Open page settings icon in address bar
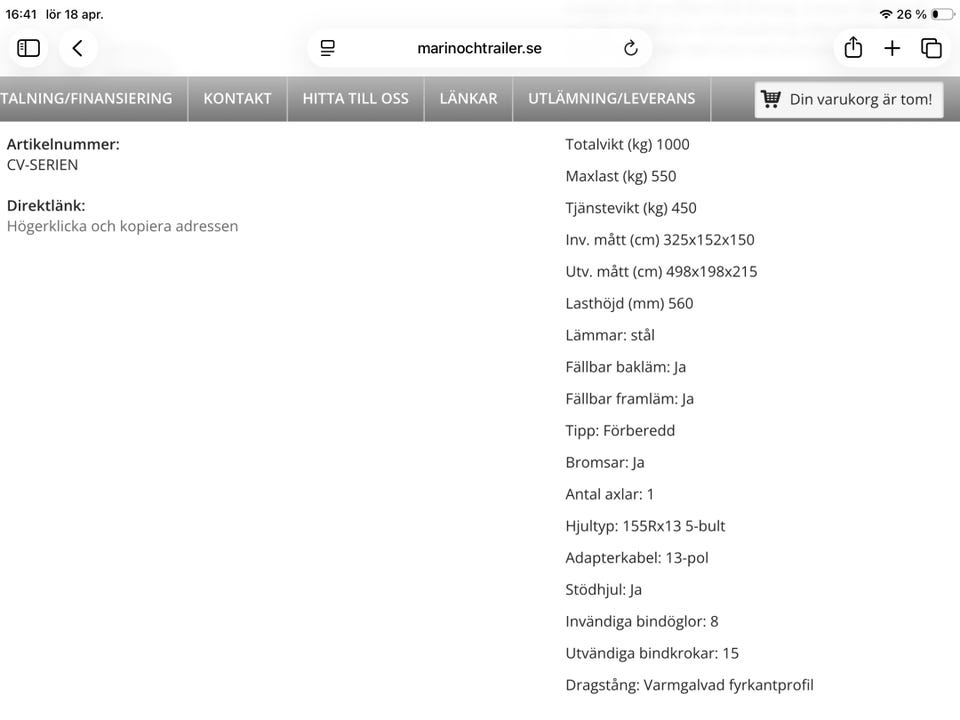960x720 pixels. click(327, 48)
